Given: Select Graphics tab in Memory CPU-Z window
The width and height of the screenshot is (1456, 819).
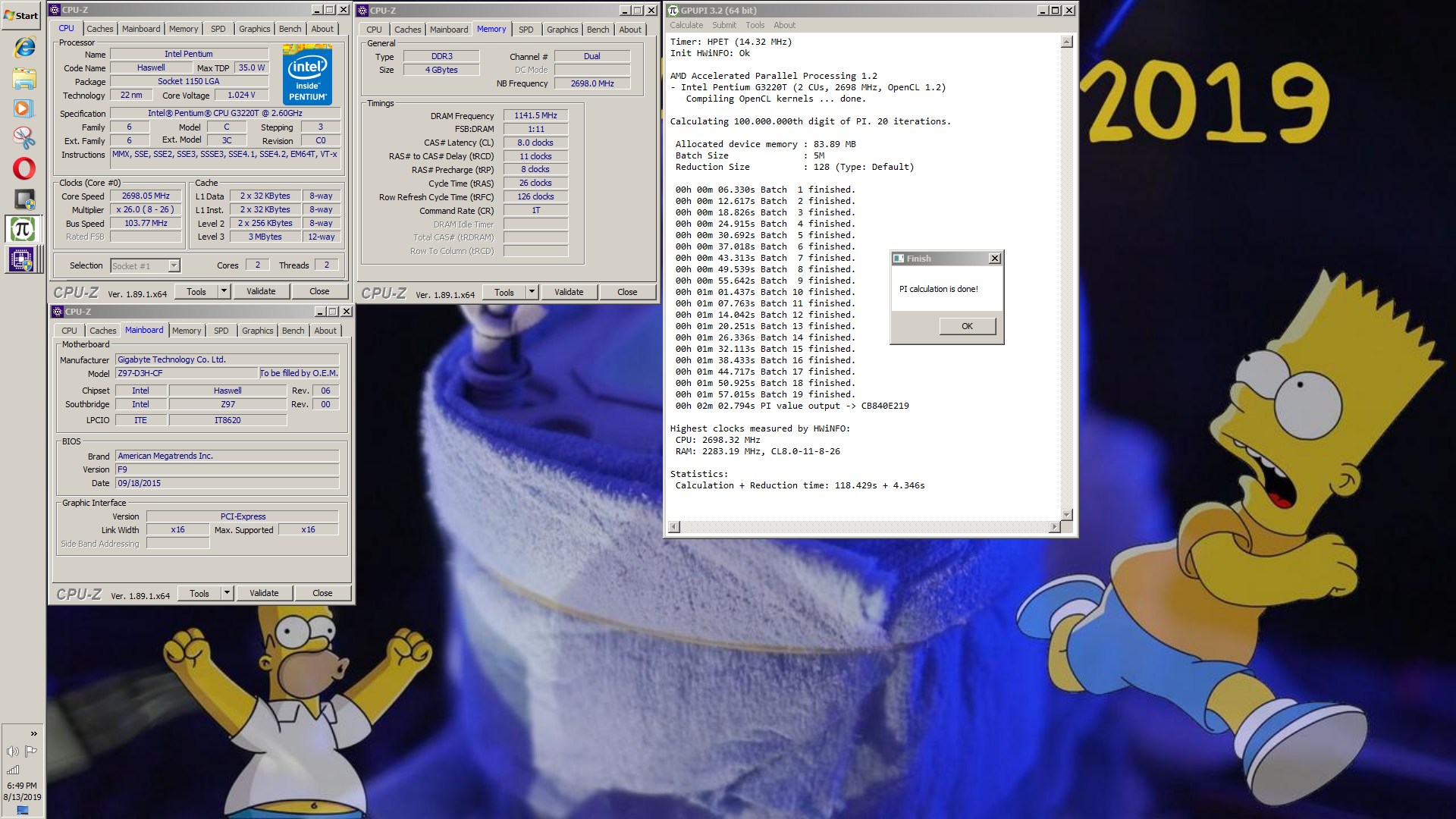Looking at the screenshot, I should [562, 30].
